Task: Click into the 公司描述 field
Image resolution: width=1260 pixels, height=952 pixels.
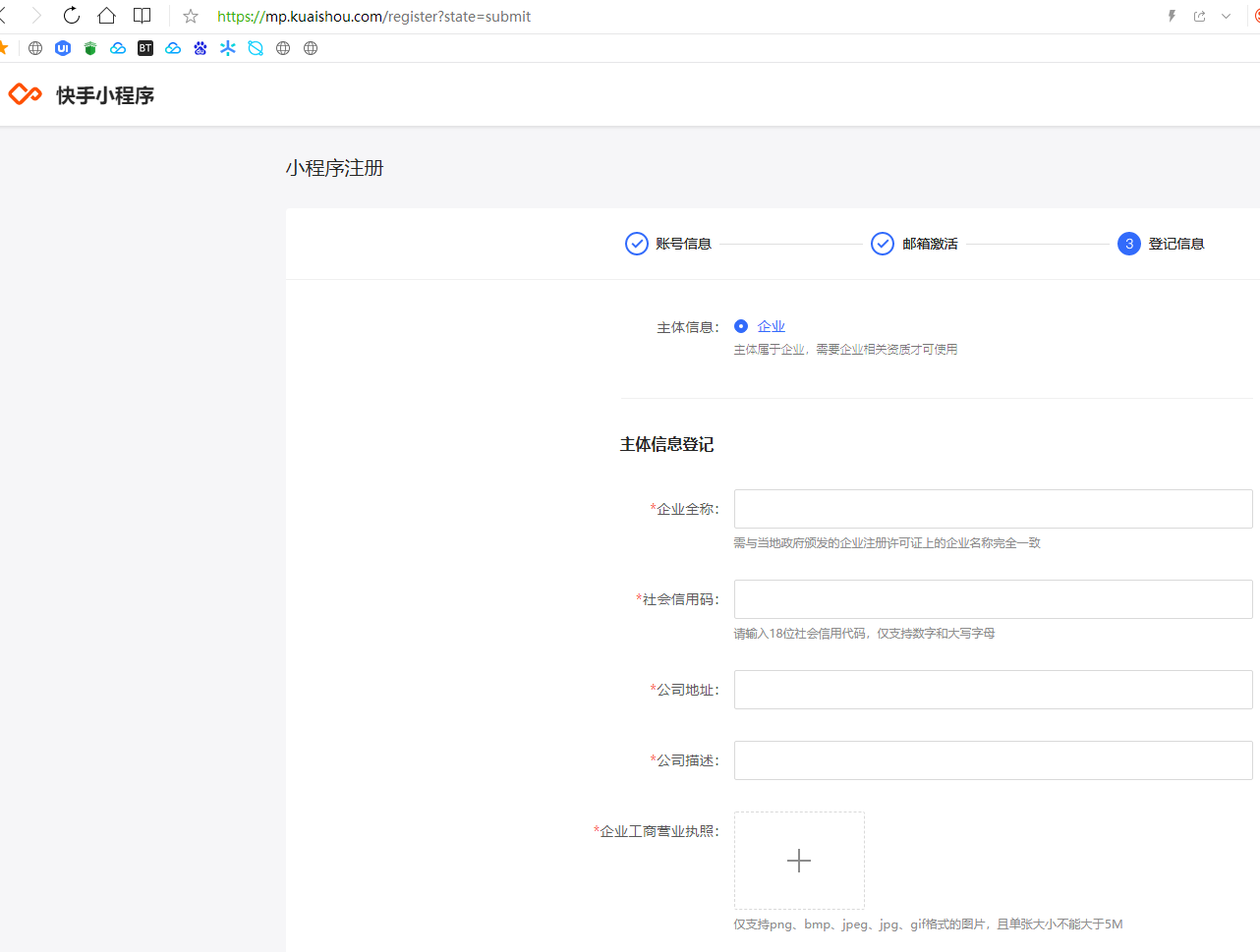Action: tap(993, 760)
